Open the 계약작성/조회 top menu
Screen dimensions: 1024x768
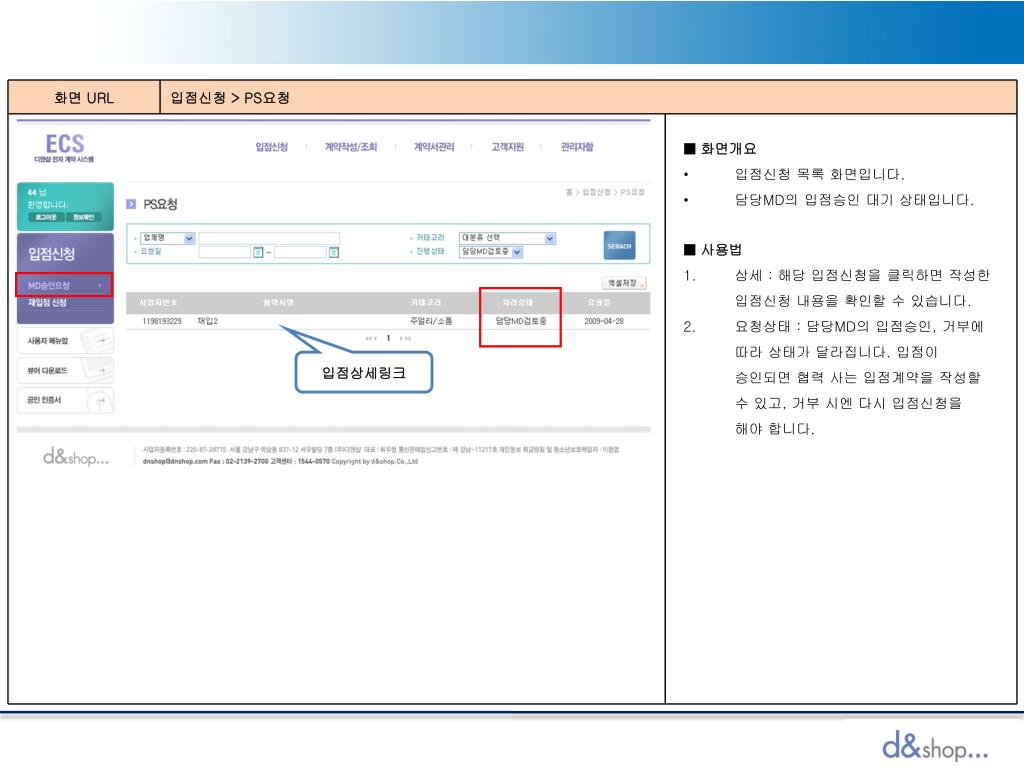click(351, 147)
